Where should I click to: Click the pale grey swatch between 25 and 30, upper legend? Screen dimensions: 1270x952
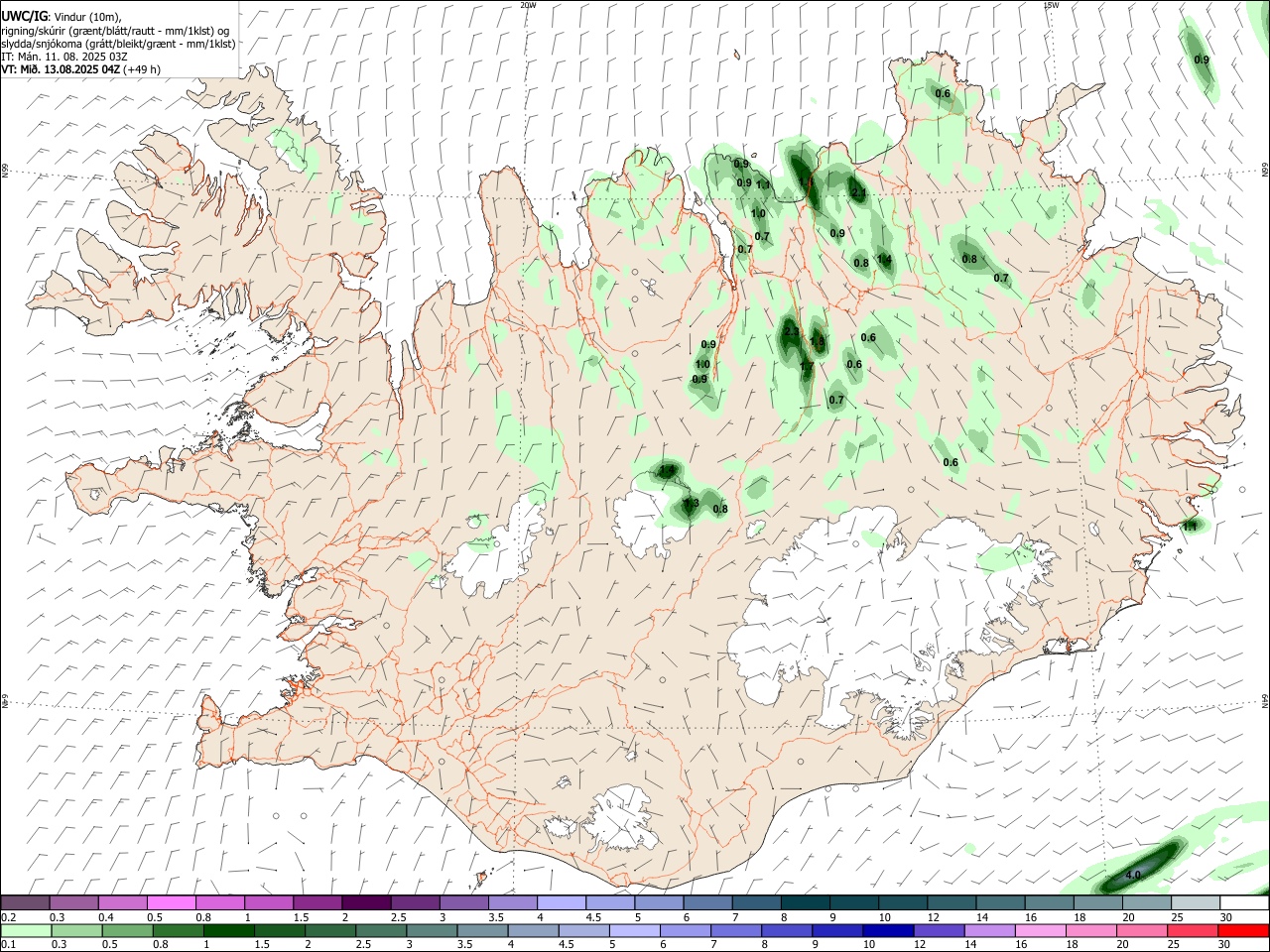click(1196, 902)
